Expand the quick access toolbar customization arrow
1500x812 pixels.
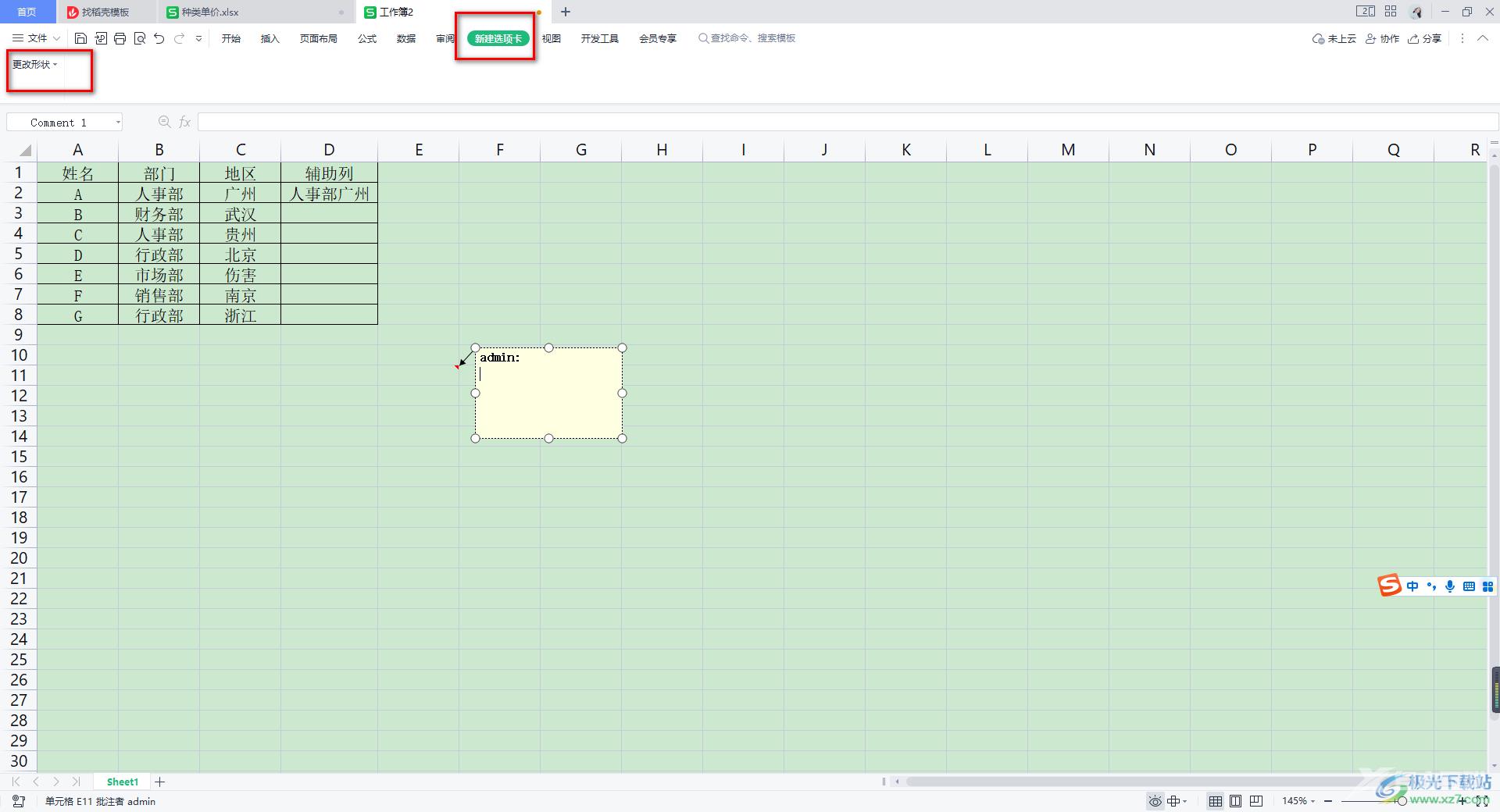coord(198,38)
